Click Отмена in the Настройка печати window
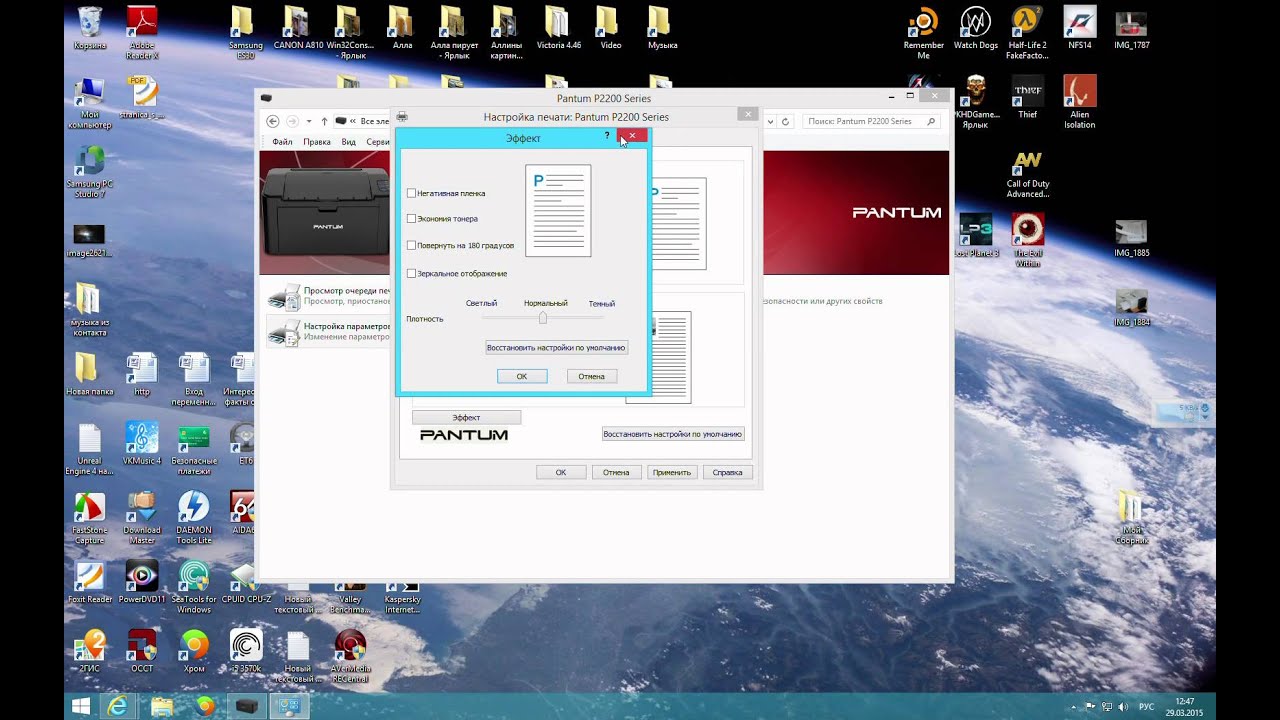This screenshot has width=1280, height=720. pos(616,472)
